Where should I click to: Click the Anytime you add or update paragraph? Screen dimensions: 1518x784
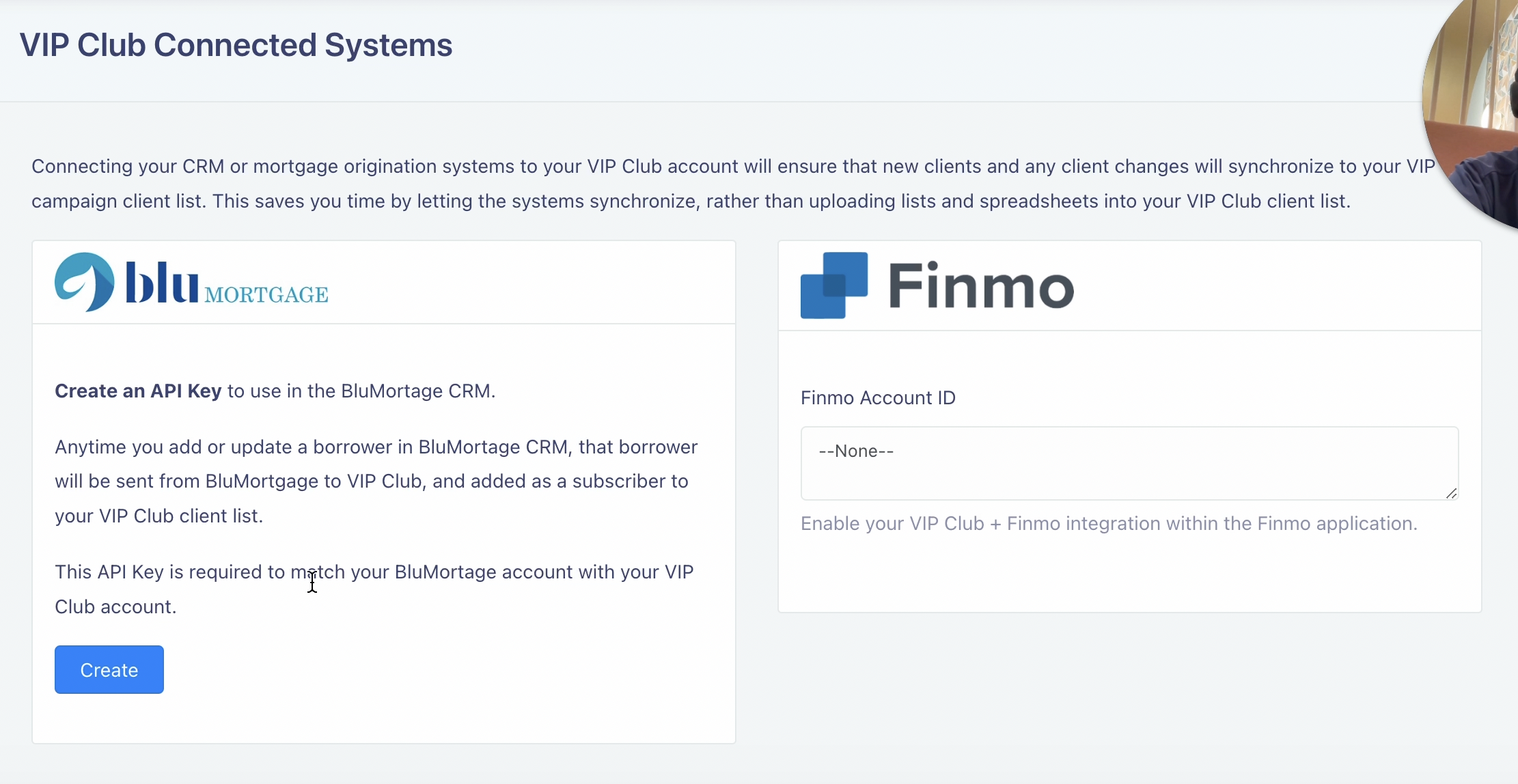pos(376,481)
